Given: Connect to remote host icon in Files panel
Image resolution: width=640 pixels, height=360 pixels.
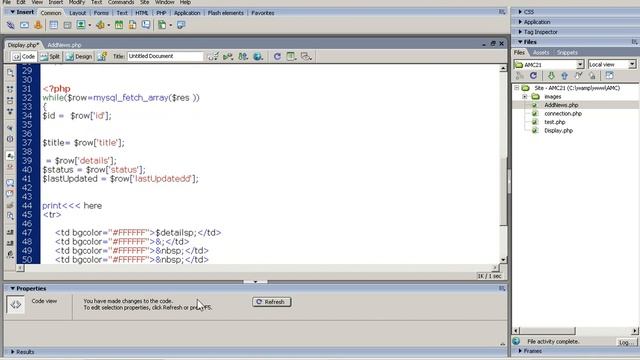Looking at the screenshot, I should click(x=520, y=76).
